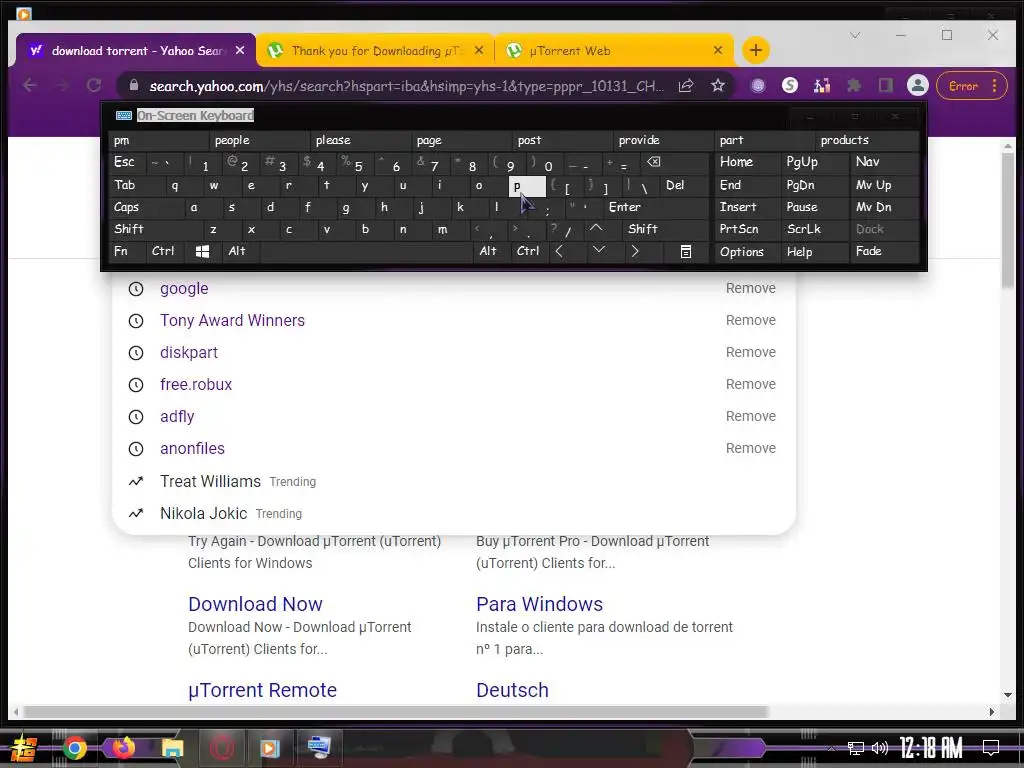Bookmark this page with the star icon
The width and height of the screenshot is (1024, 768).
click(x=718, y=86)
